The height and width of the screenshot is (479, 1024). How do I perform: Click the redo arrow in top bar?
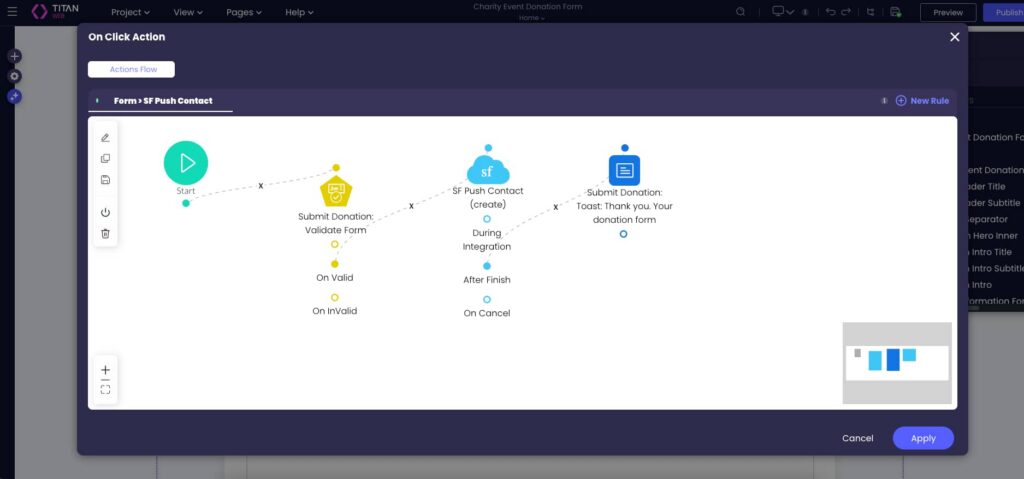tap(846, 12)
